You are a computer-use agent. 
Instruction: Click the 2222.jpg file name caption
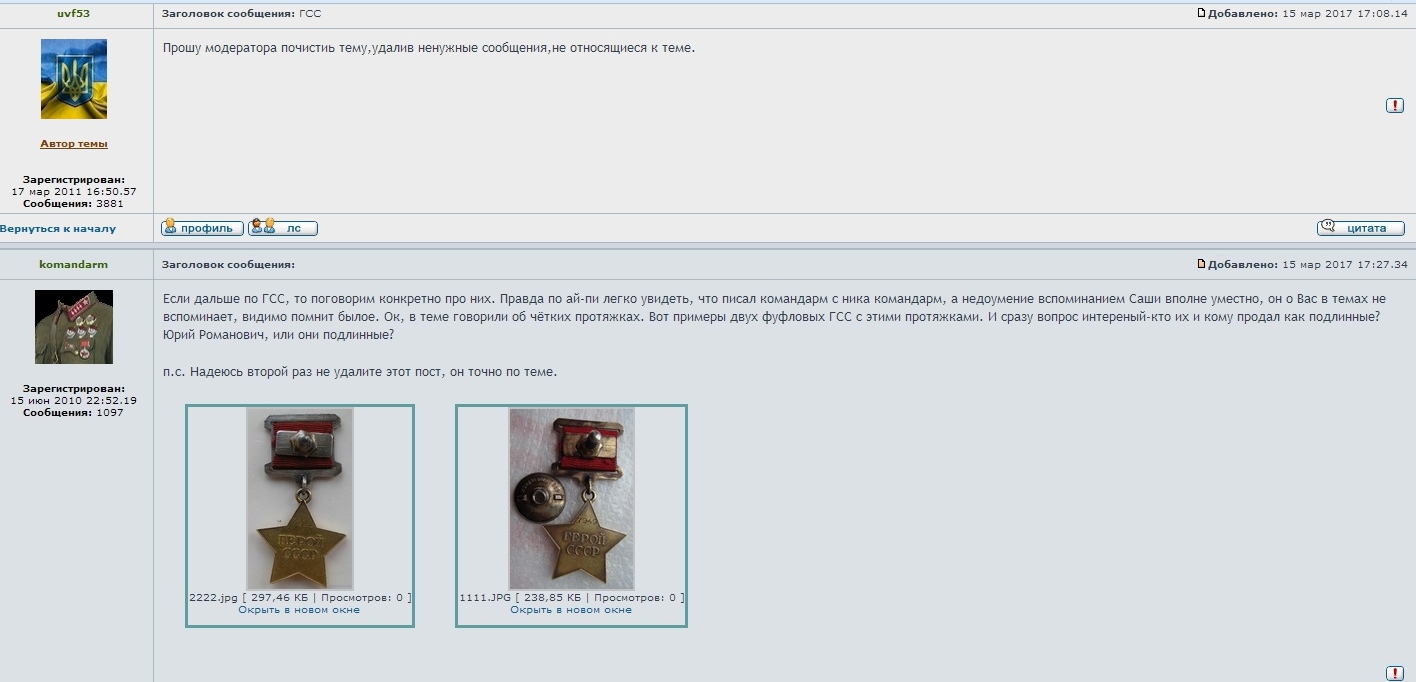213,598
